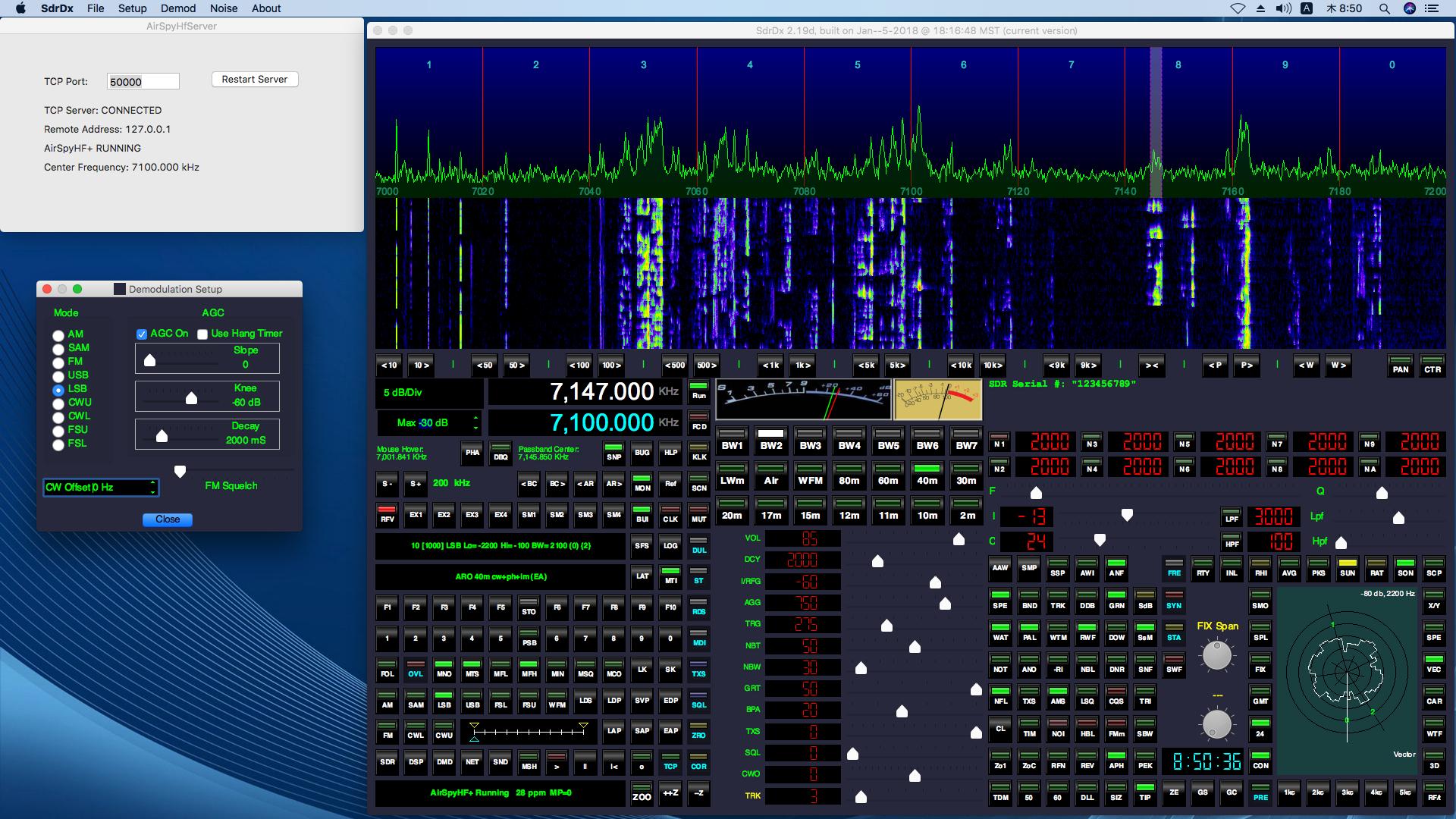Click the '++Z' zoom-in button

(670, 793)
